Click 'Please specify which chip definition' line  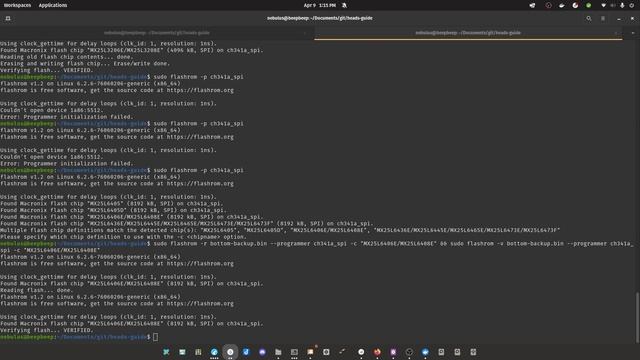click(123, 237)
